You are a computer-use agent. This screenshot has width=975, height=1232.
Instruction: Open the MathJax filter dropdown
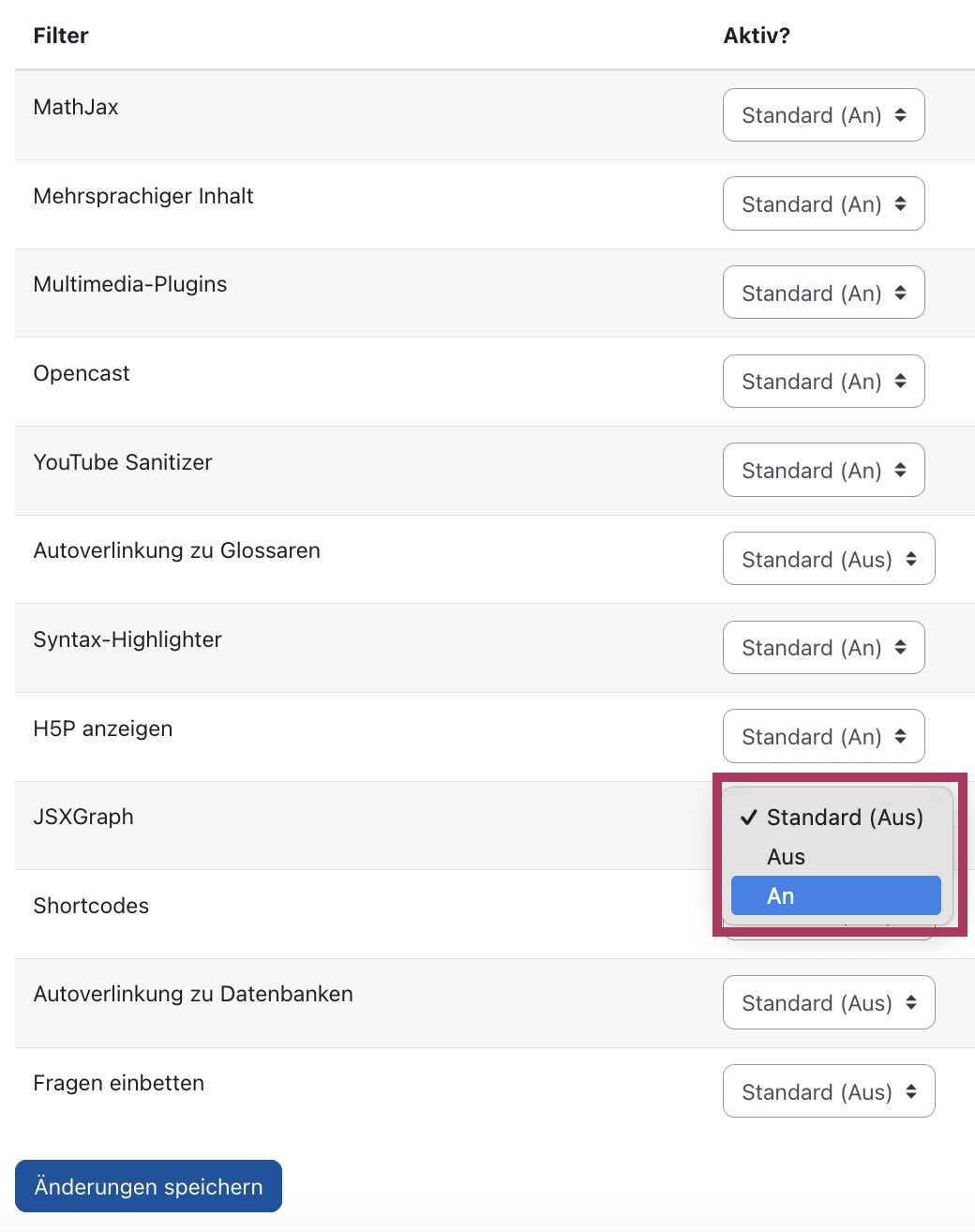[x=823, y=114]
